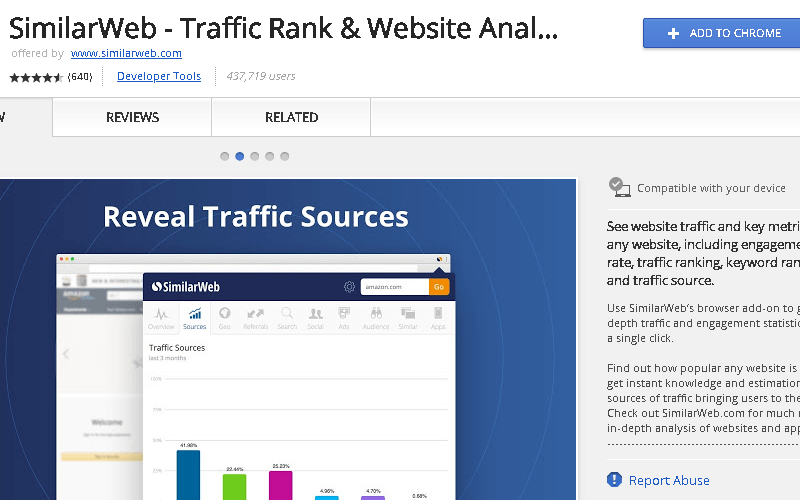
Task: Click the magenta 25.23% traffic bar
Action: (281, 485)
